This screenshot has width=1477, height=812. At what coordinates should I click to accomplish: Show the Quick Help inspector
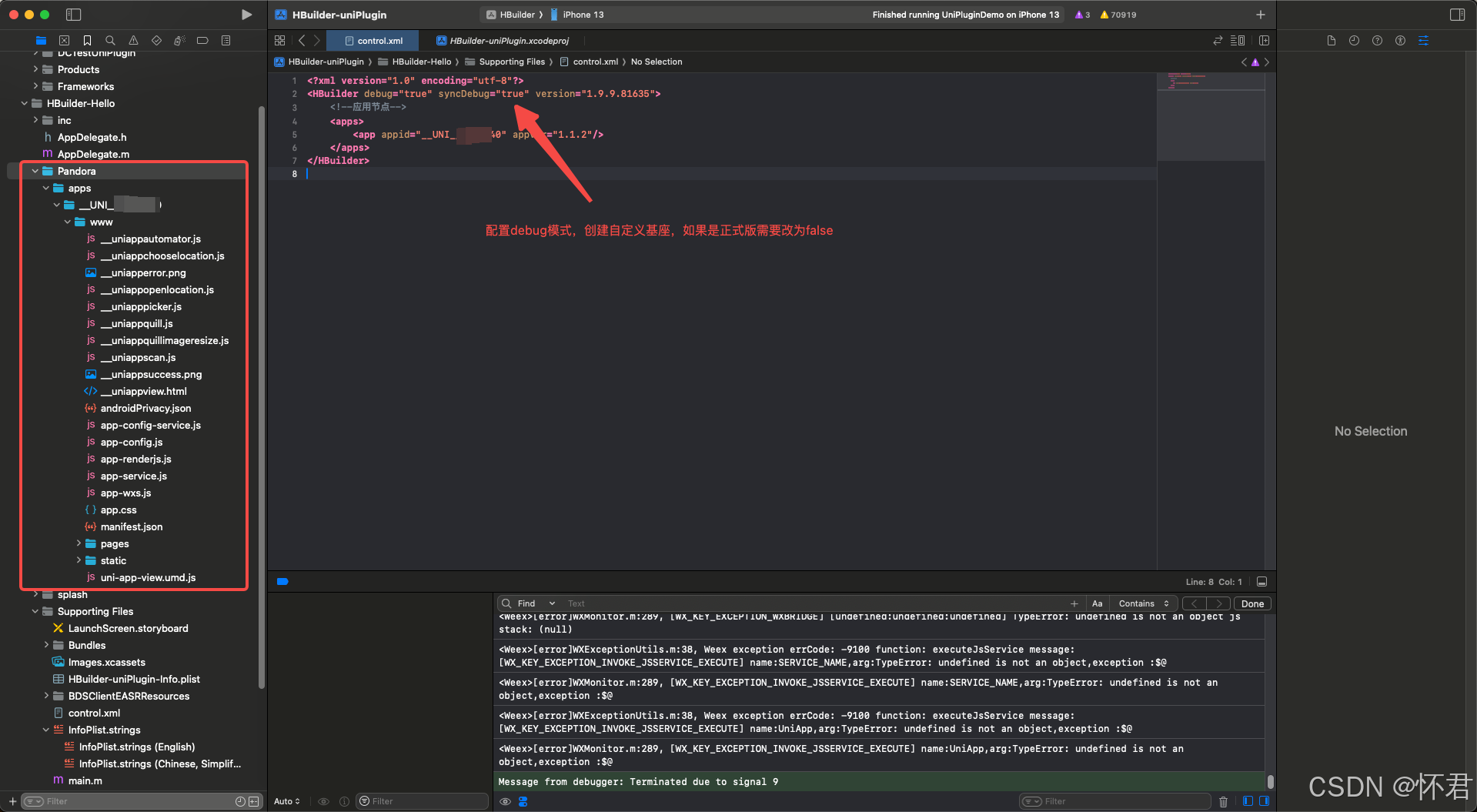1377,40
